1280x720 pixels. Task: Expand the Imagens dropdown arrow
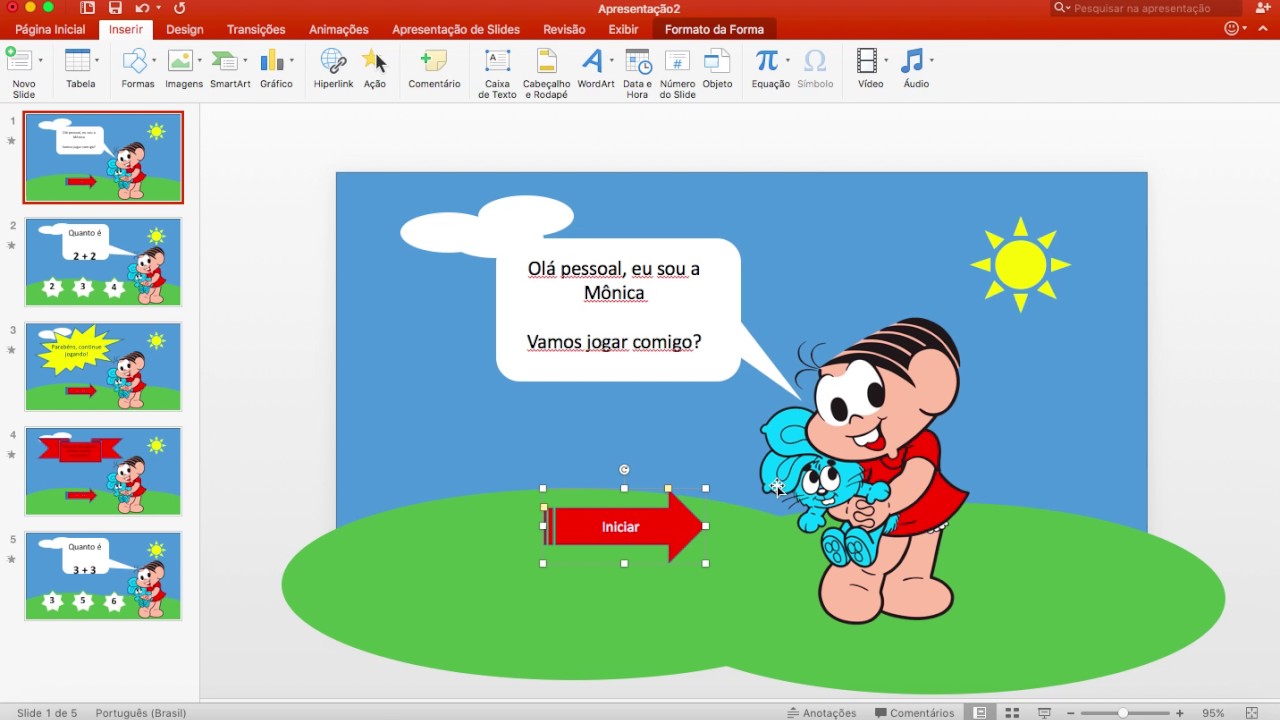[200, 60]
